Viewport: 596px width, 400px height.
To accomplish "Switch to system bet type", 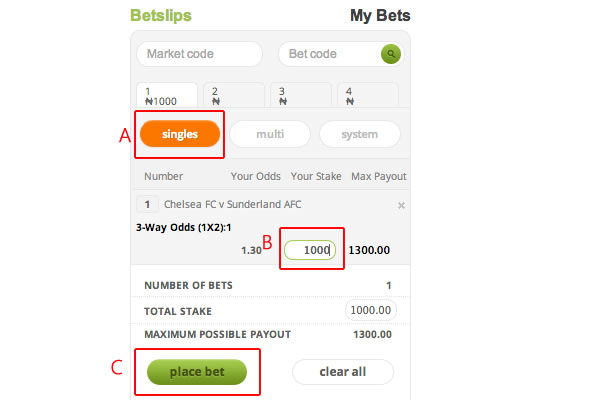I will click(x=360, y=134).
